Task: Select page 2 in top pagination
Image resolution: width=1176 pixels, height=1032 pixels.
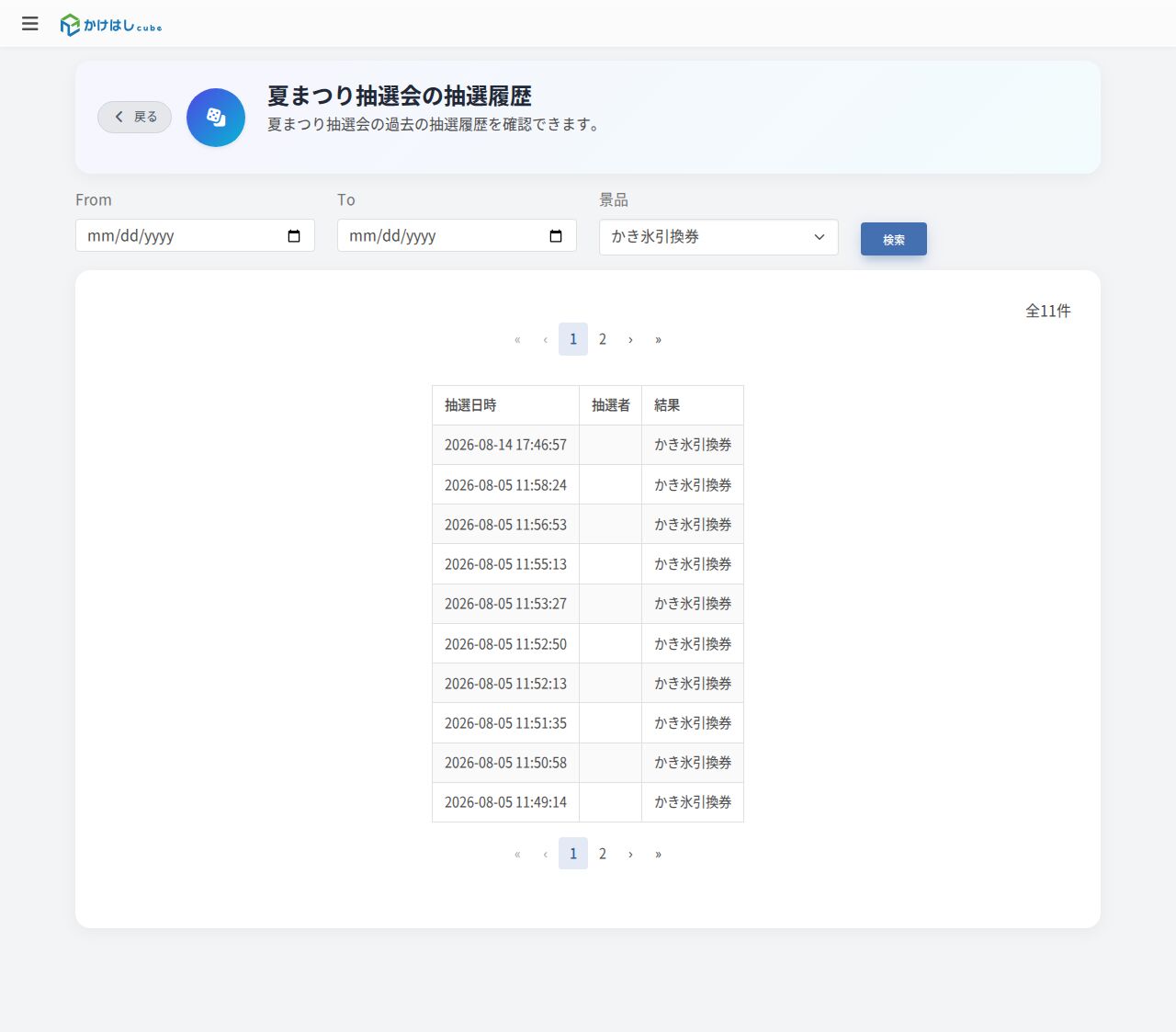Action: tap(603, 339)
